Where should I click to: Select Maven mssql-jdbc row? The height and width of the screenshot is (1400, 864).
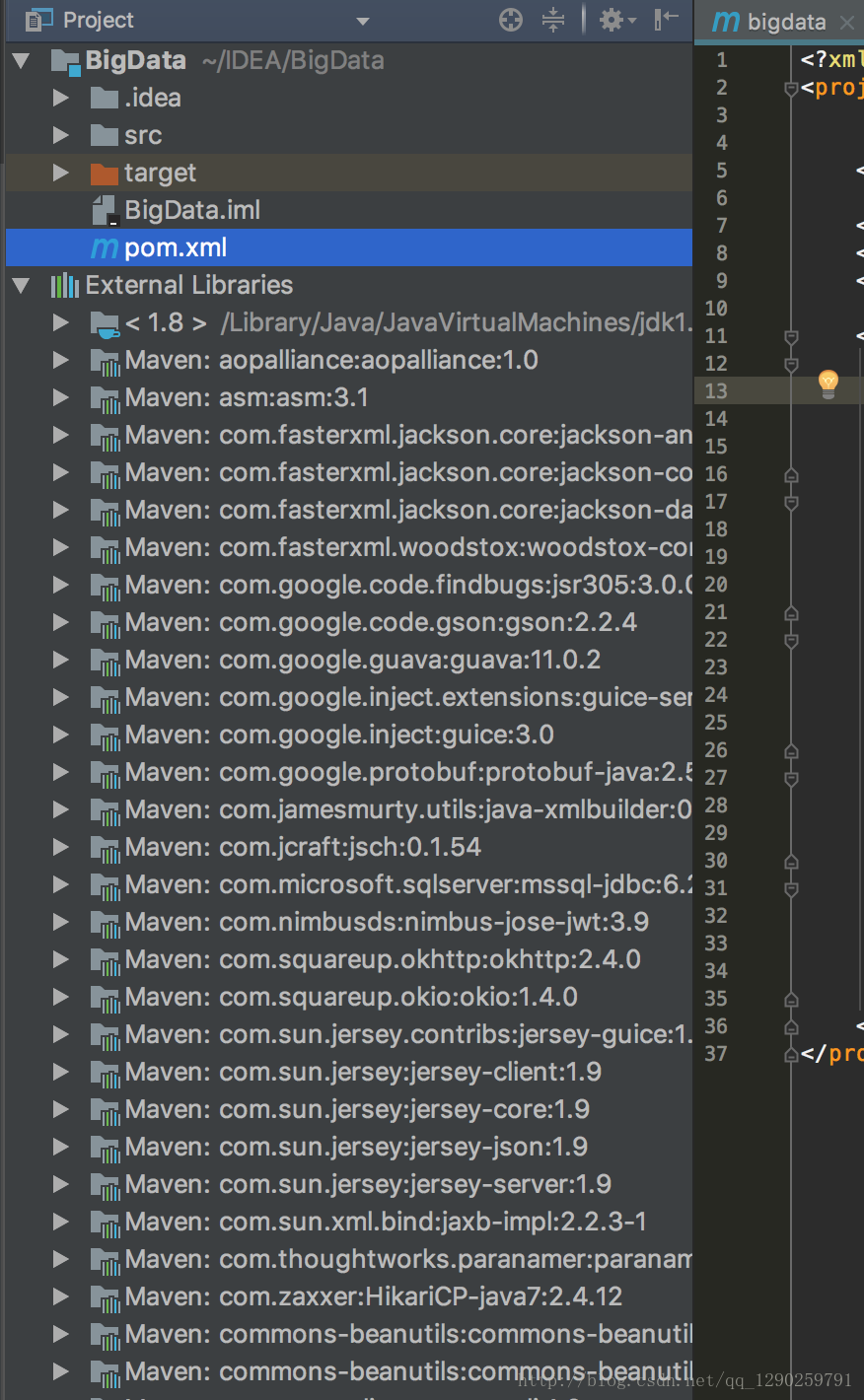pyautogui.click(x=349, y=884)
